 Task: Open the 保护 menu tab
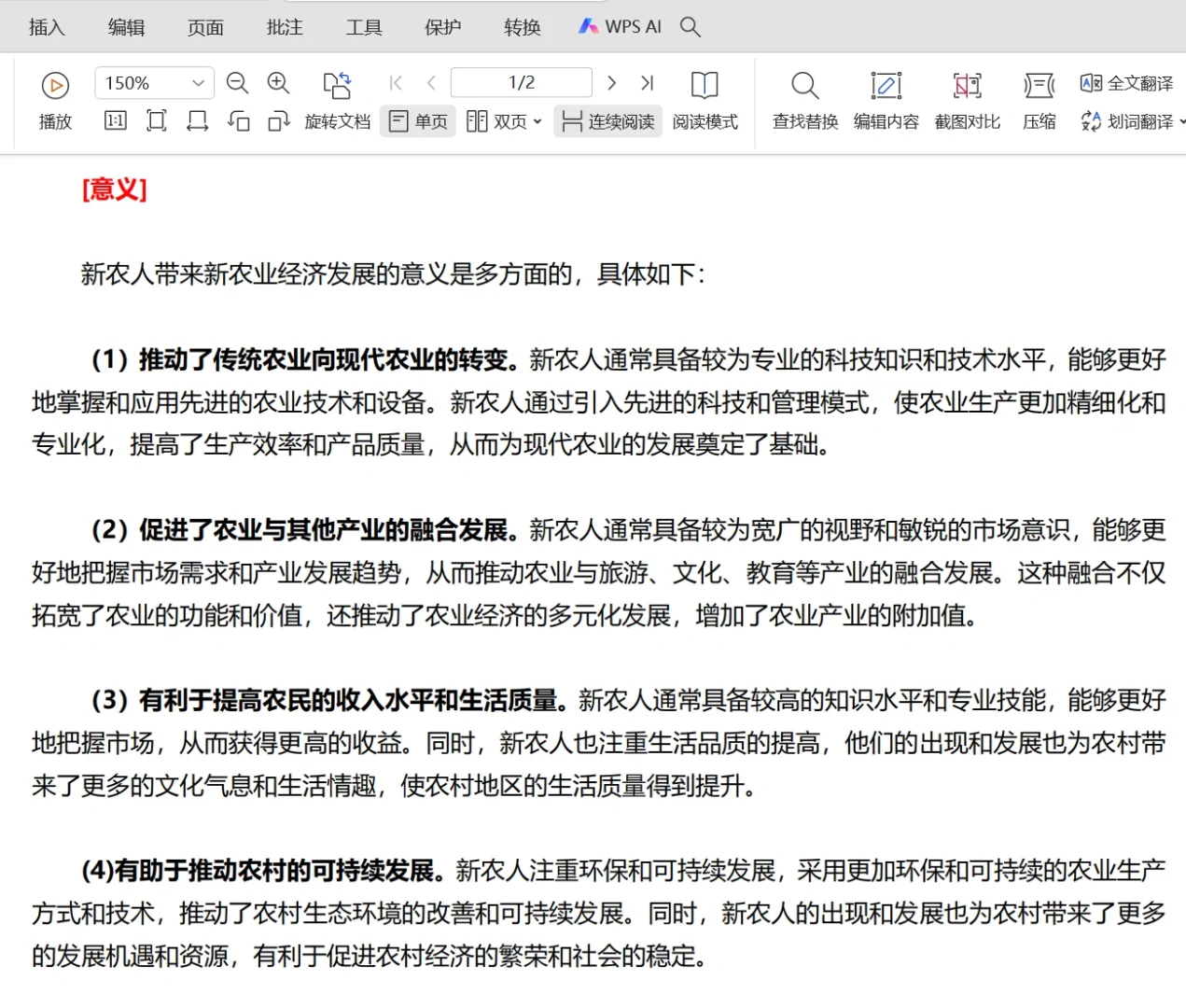pos(443,27)
